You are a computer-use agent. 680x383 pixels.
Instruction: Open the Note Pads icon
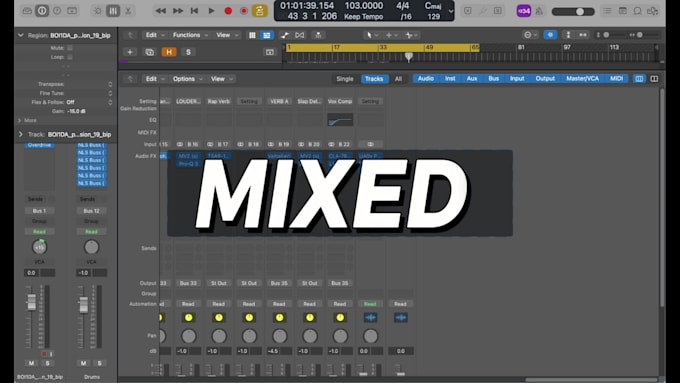click(622, 11)
